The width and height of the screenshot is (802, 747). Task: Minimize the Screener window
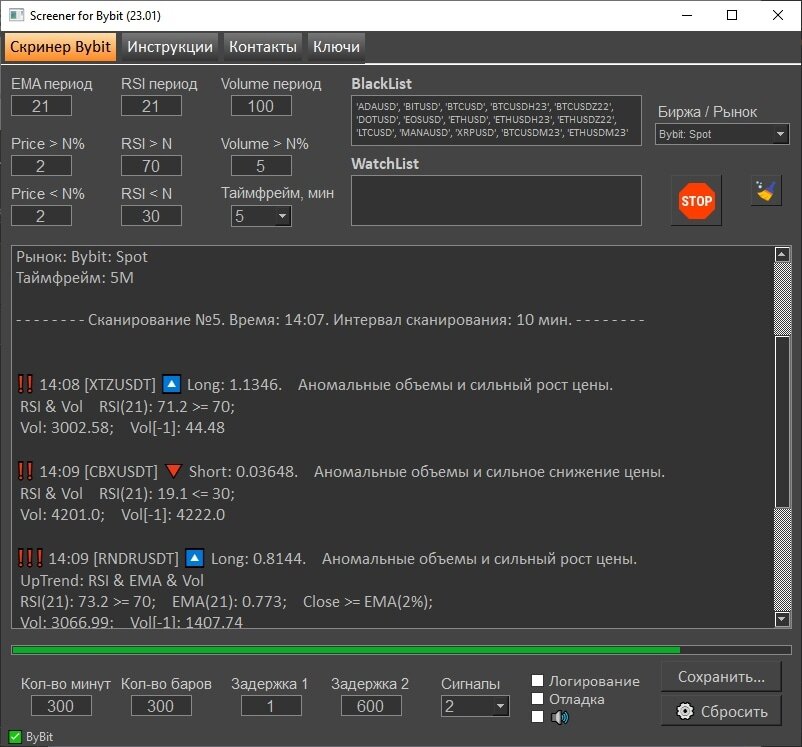(687, 15)
